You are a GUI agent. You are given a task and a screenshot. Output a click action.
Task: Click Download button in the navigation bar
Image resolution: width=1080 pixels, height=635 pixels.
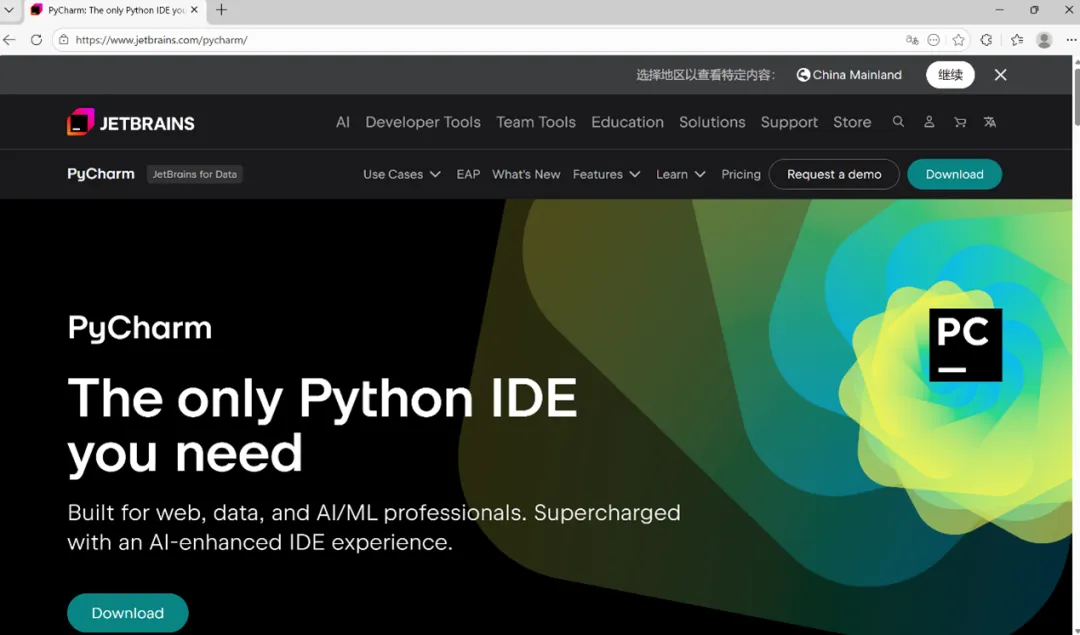pyautogui.click(x=955, y=174)
